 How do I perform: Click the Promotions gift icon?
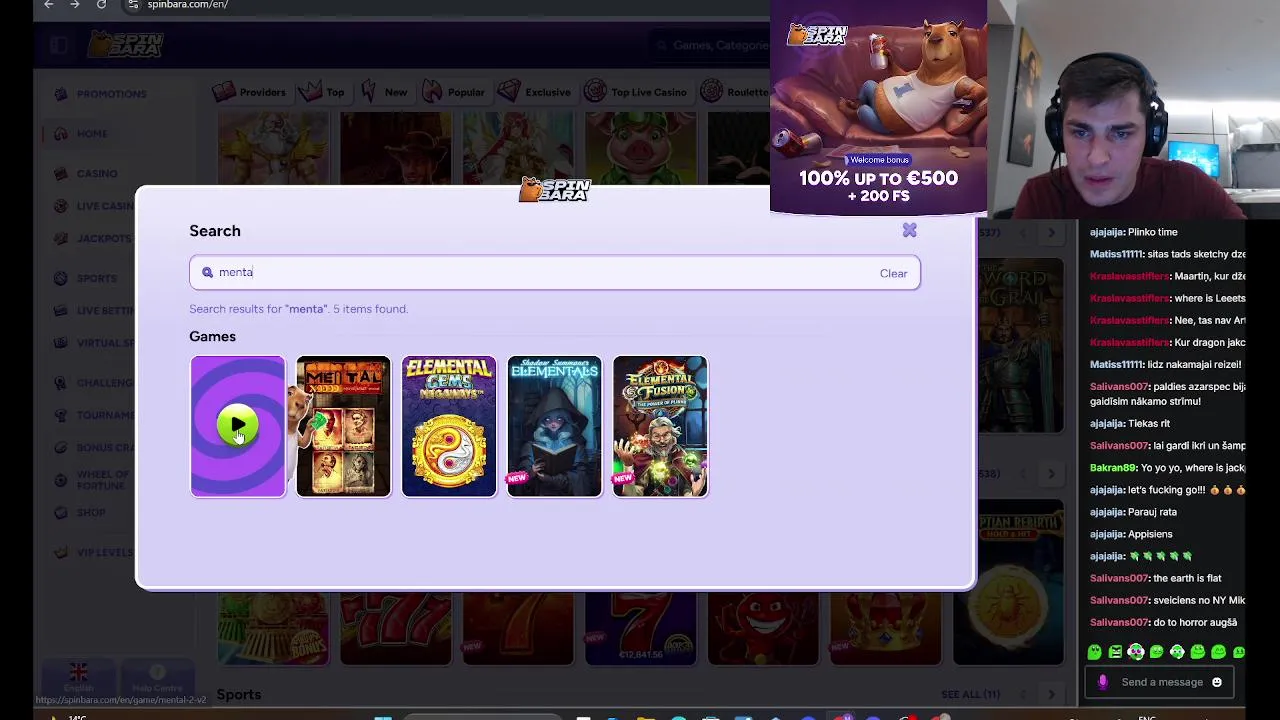(61, 94)
